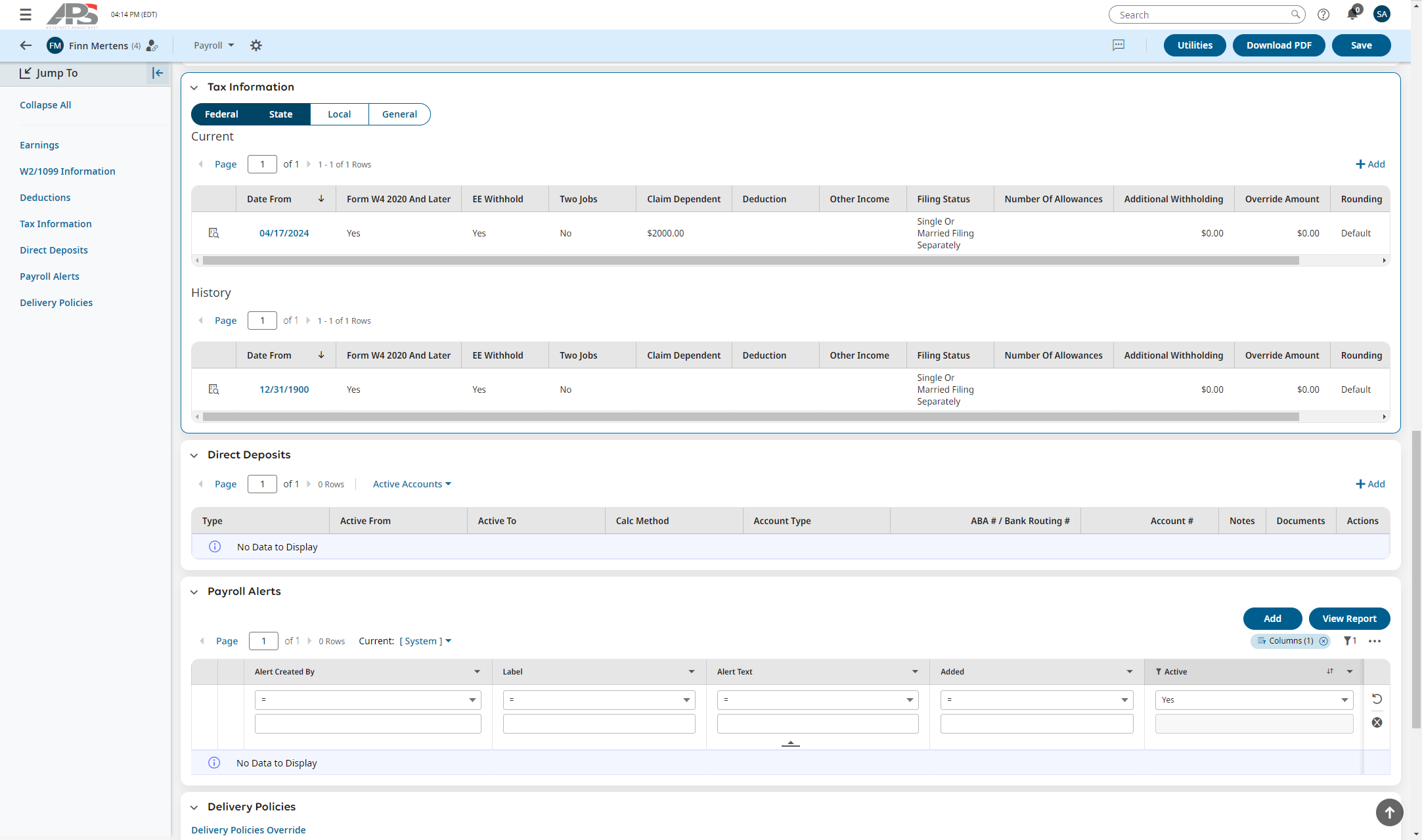Go back using the left arrow

pyautogui.click(x=26, y=45)
